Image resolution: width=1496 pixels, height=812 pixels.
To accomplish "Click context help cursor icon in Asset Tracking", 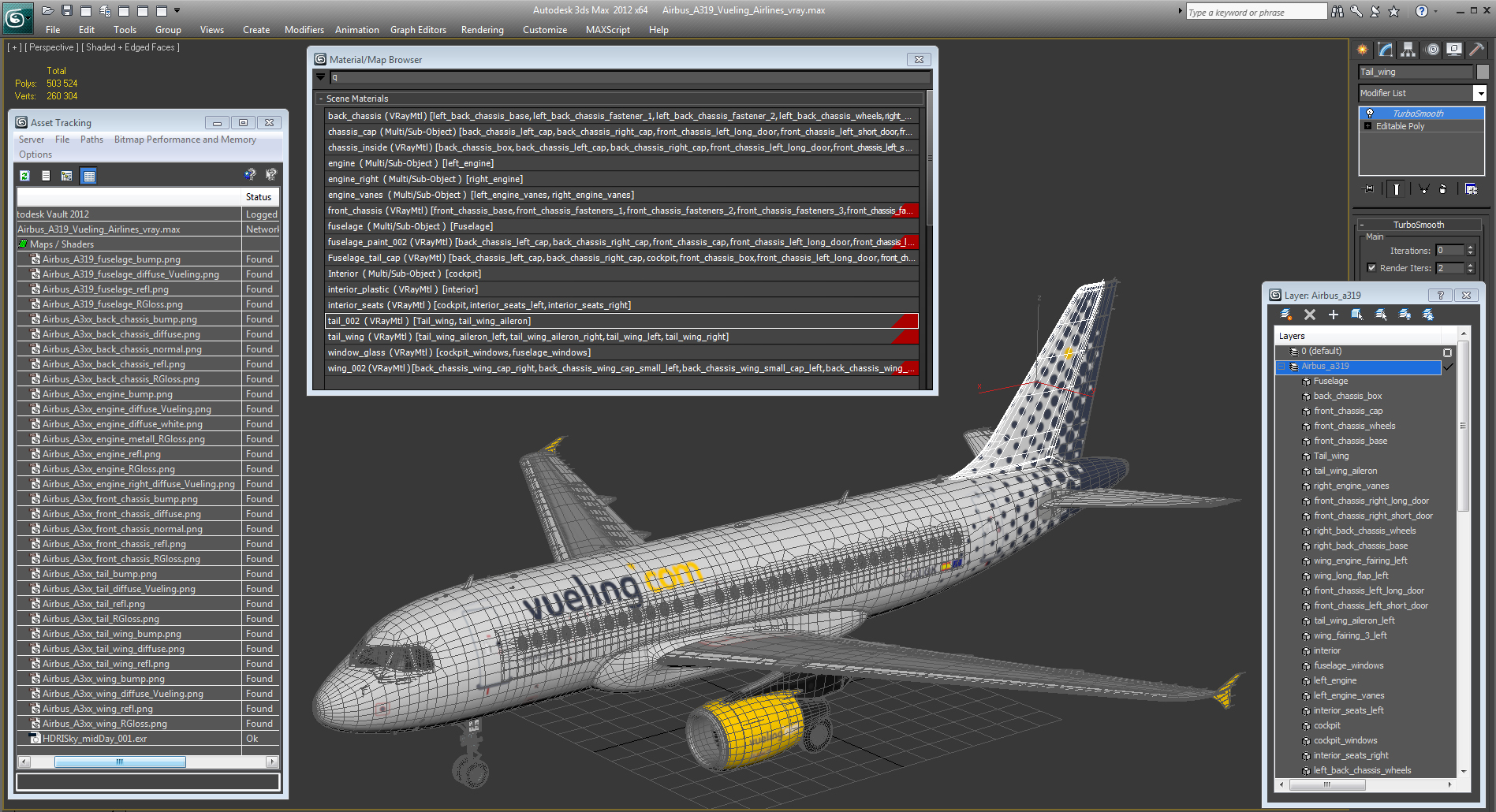I will tap(270, 175).
